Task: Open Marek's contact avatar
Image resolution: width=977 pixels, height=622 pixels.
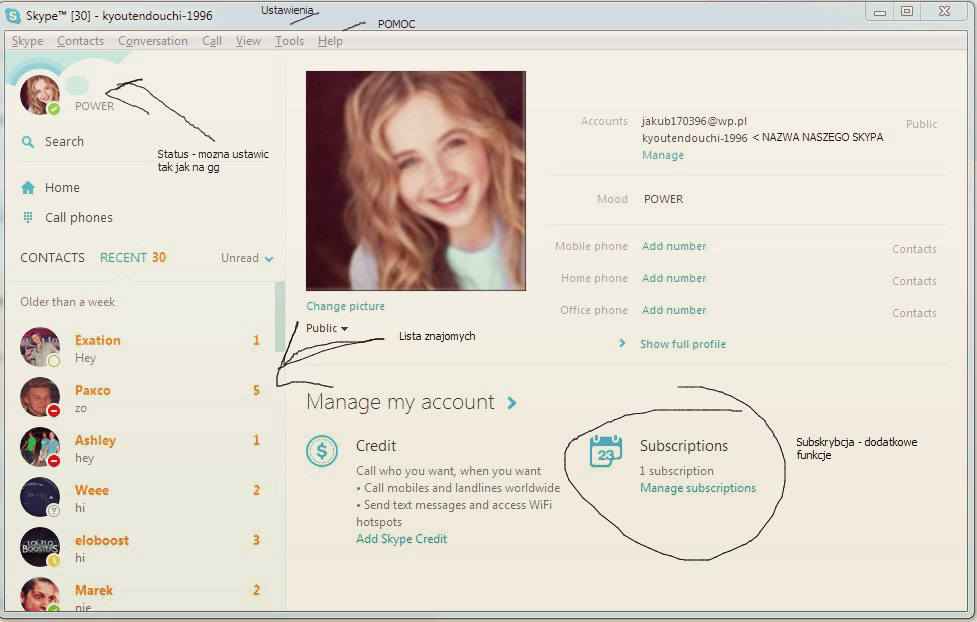Action: 40,594
